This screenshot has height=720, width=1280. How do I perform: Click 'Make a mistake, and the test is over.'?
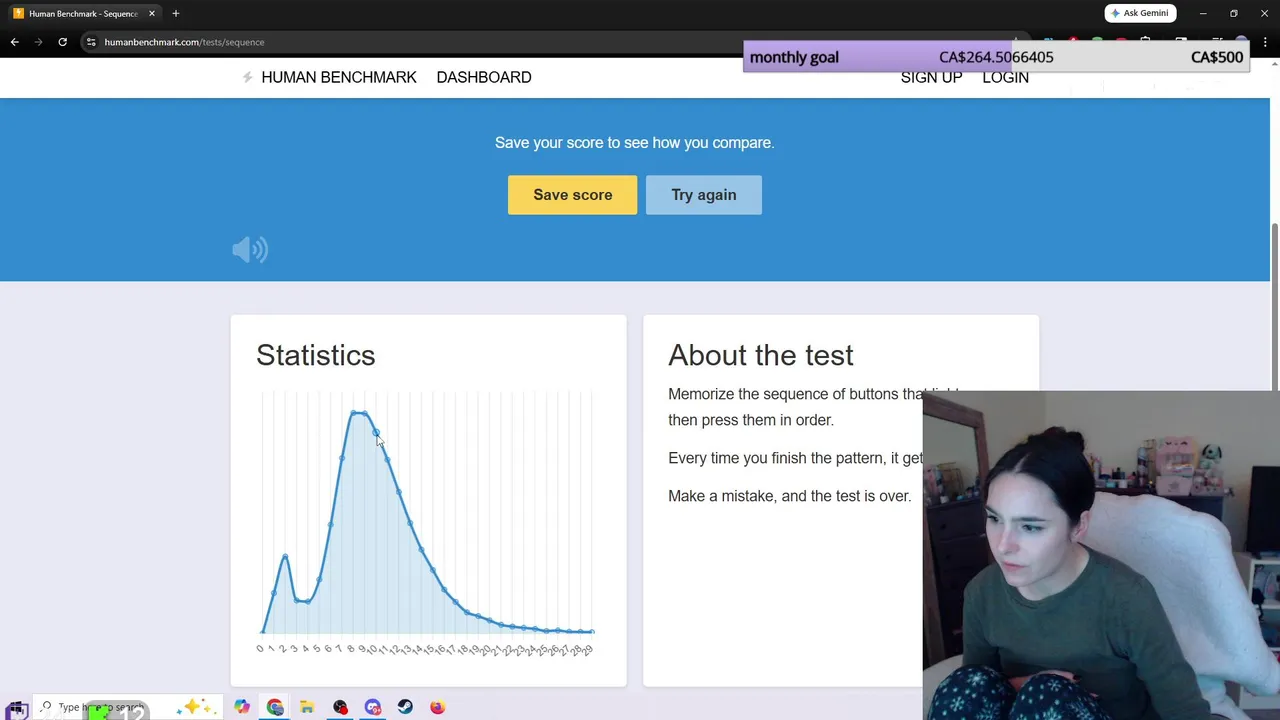[x=790, y=496]
